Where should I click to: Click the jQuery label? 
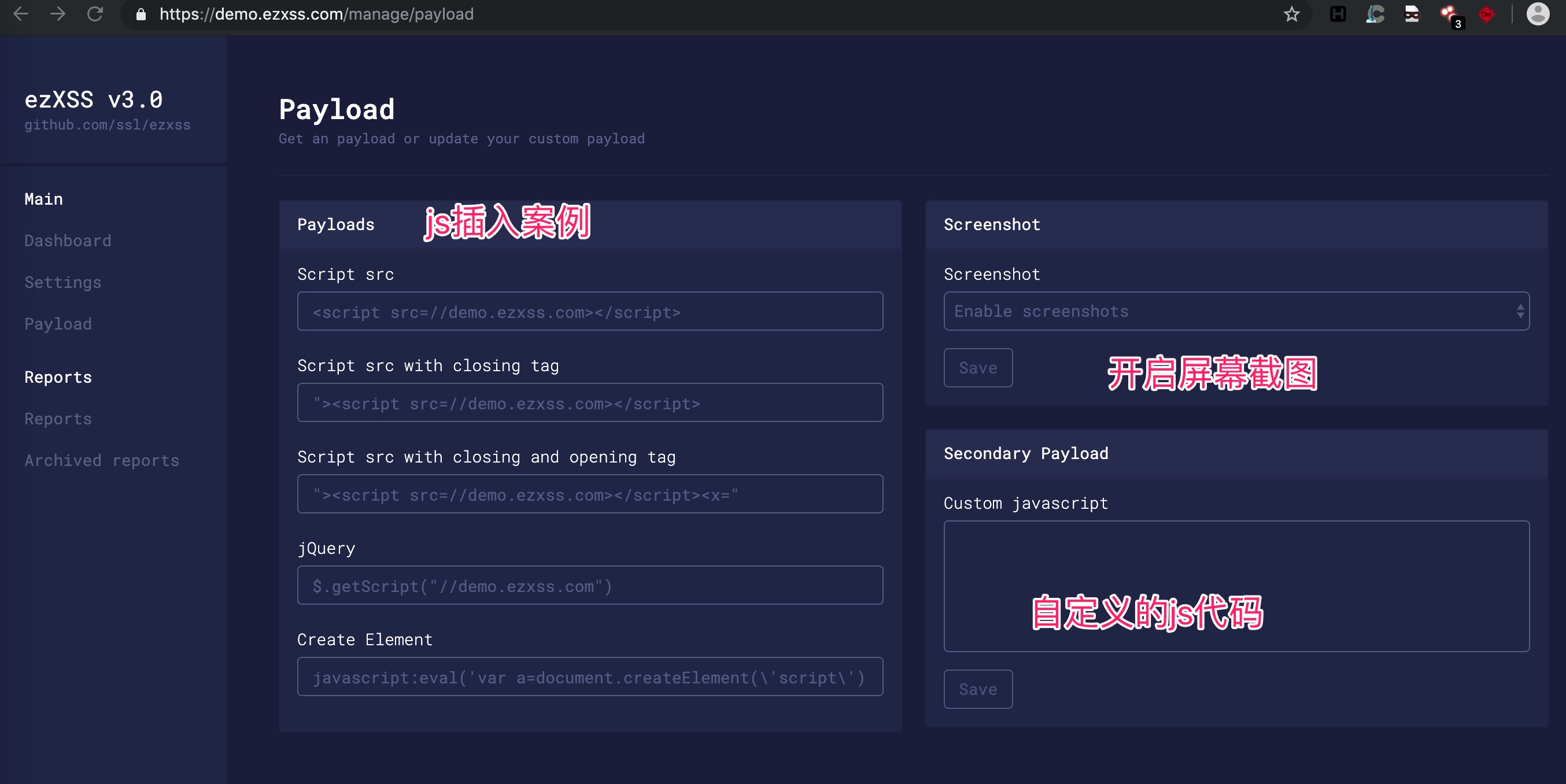point(326,548)
